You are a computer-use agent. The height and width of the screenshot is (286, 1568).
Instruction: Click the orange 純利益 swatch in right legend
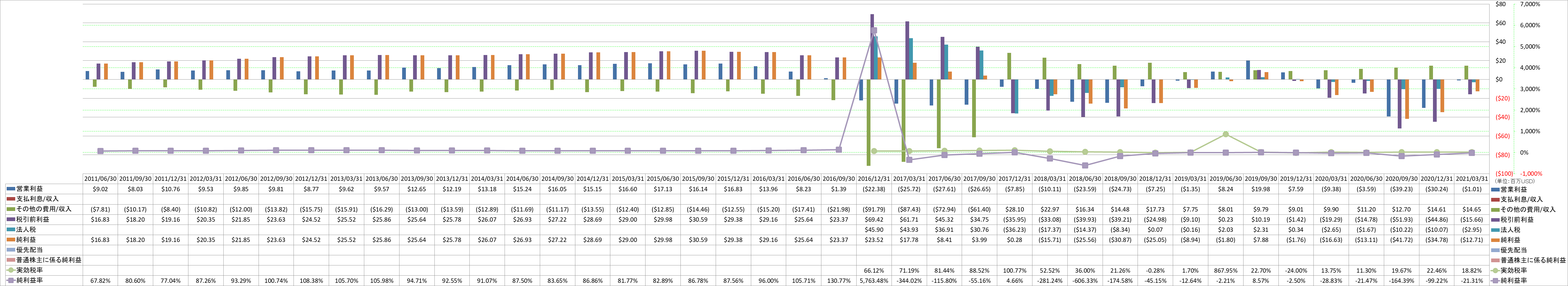(1496, 240)
